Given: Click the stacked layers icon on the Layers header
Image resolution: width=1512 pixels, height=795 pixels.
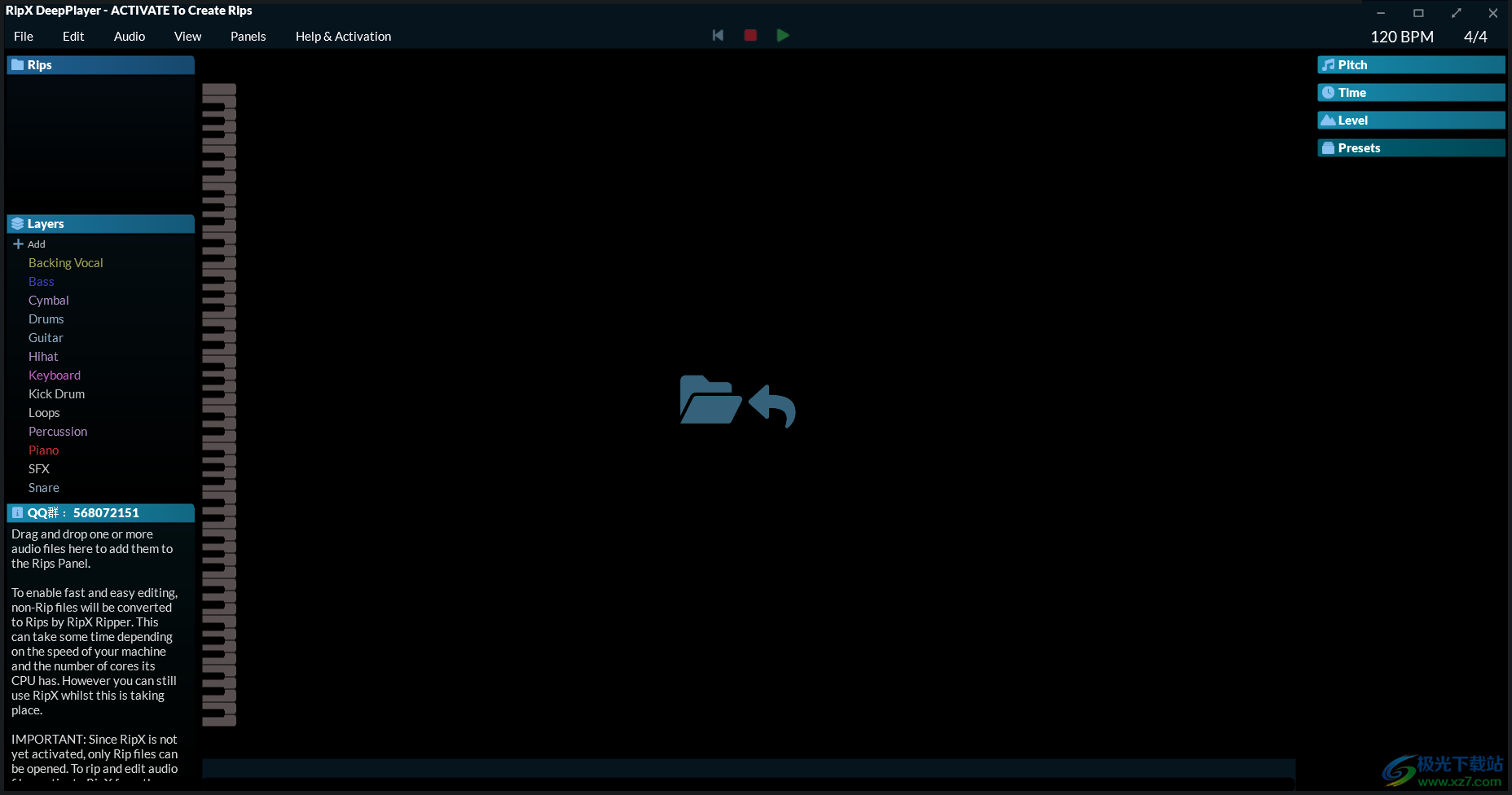Looking at the screenshot, I should (18, 223).
